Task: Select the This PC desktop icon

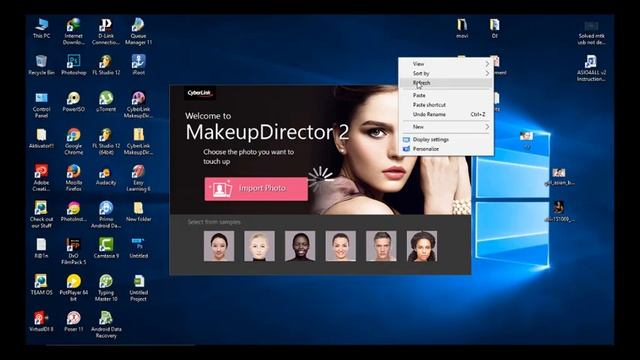Action: (x=41, y=29)
